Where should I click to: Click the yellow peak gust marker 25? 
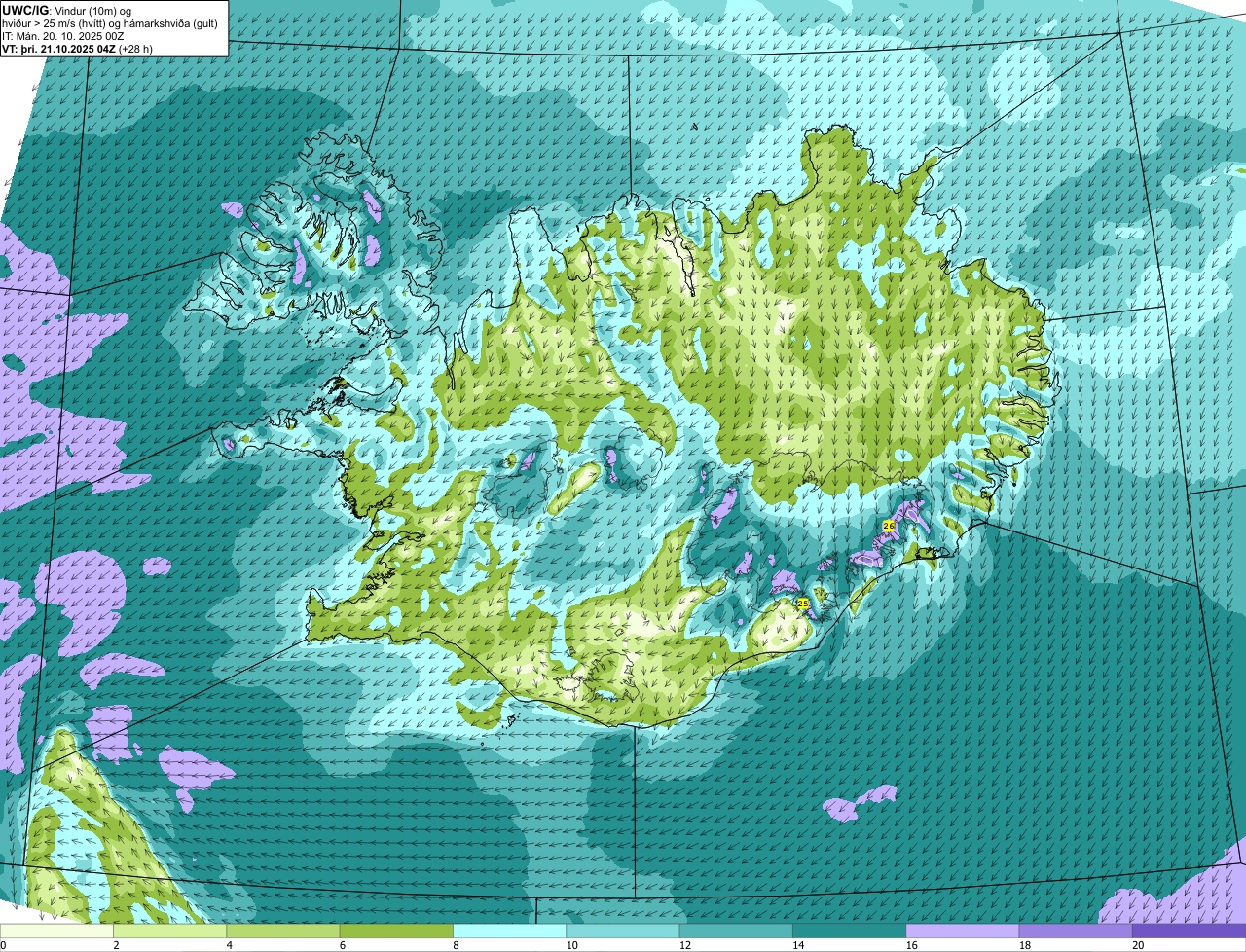pos(803,604)
